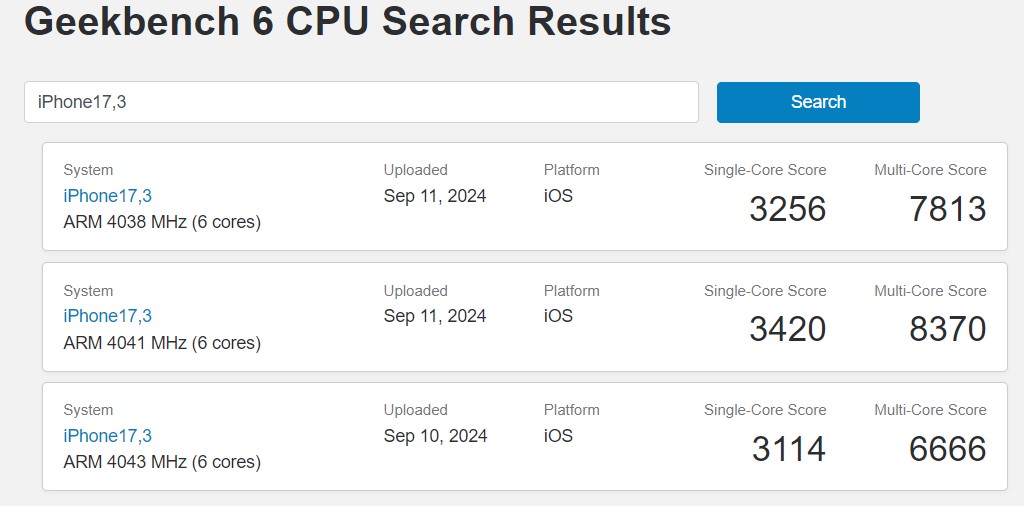The width and height of the screenshot is (1024, 506).
Task: Click the multi-core score 7813
Action: 947,209
